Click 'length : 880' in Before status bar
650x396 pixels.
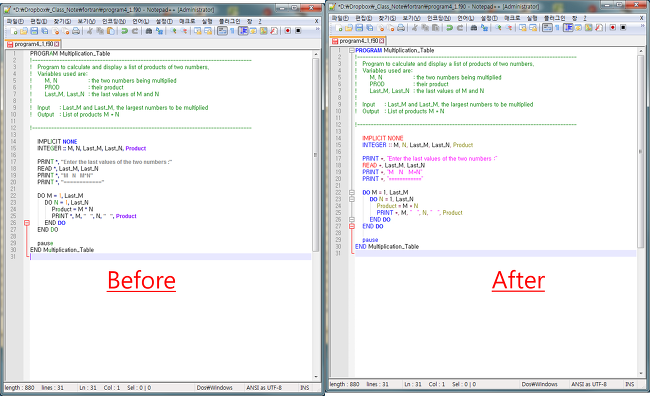19,388
